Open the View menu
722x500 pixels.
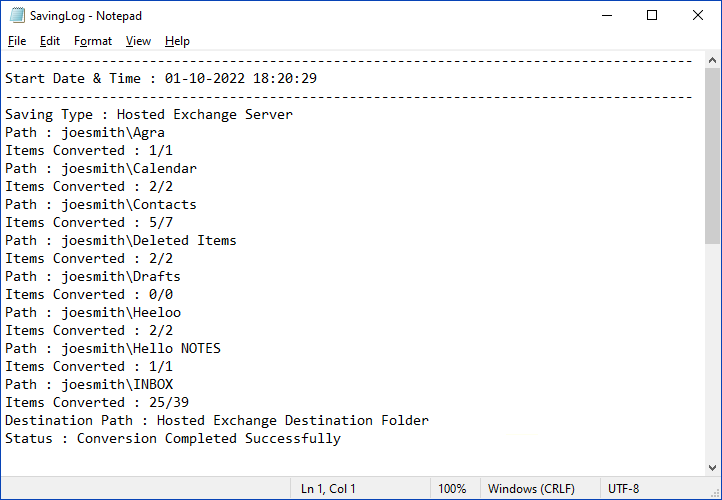(x=138, y=41)
